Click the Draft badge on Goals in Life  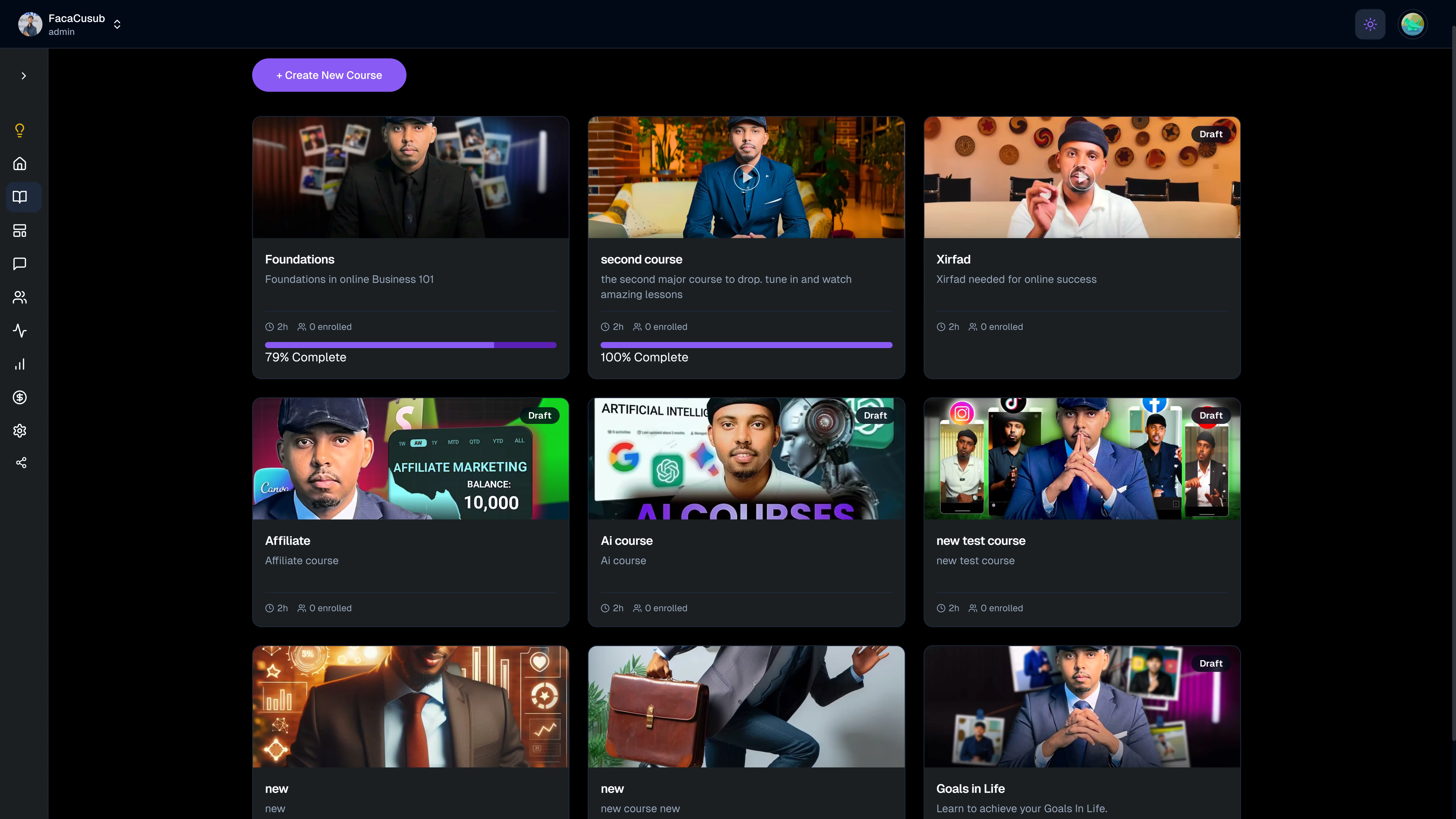point(1211,664)
